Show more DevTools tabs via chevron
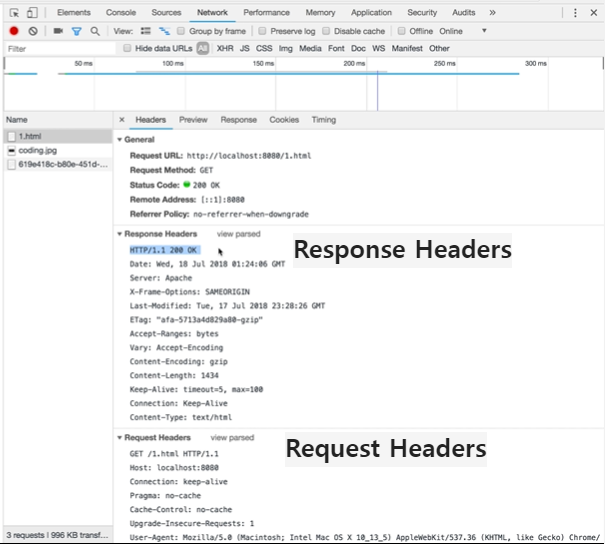Screen dimensions: 605x544 point(492,13)
